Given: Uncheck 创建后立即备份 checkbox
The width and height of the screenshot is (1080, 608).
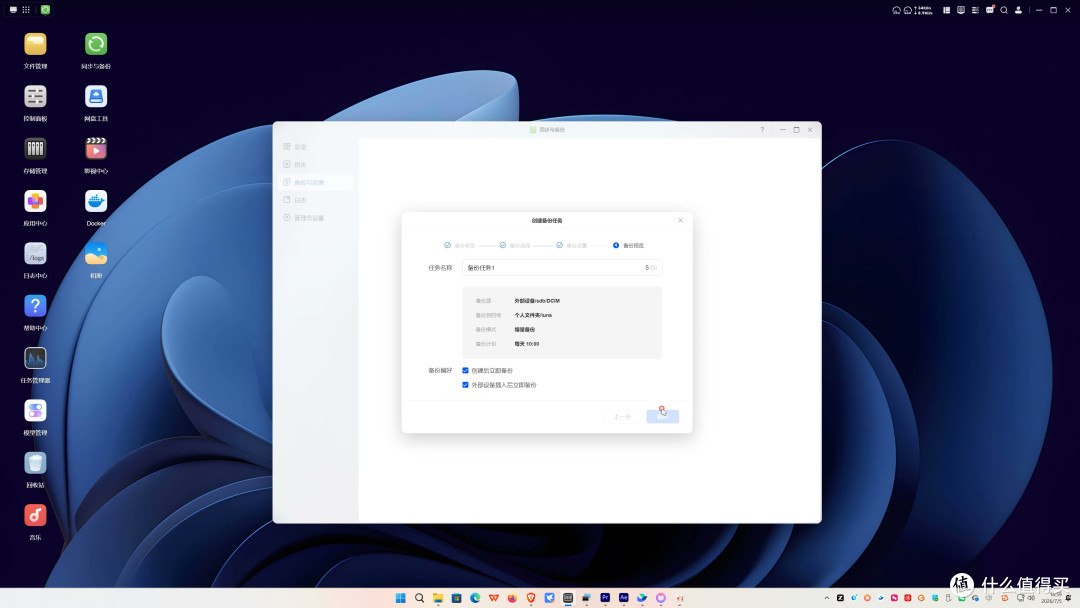Looking at the screenshot, I should coord(466,370).
